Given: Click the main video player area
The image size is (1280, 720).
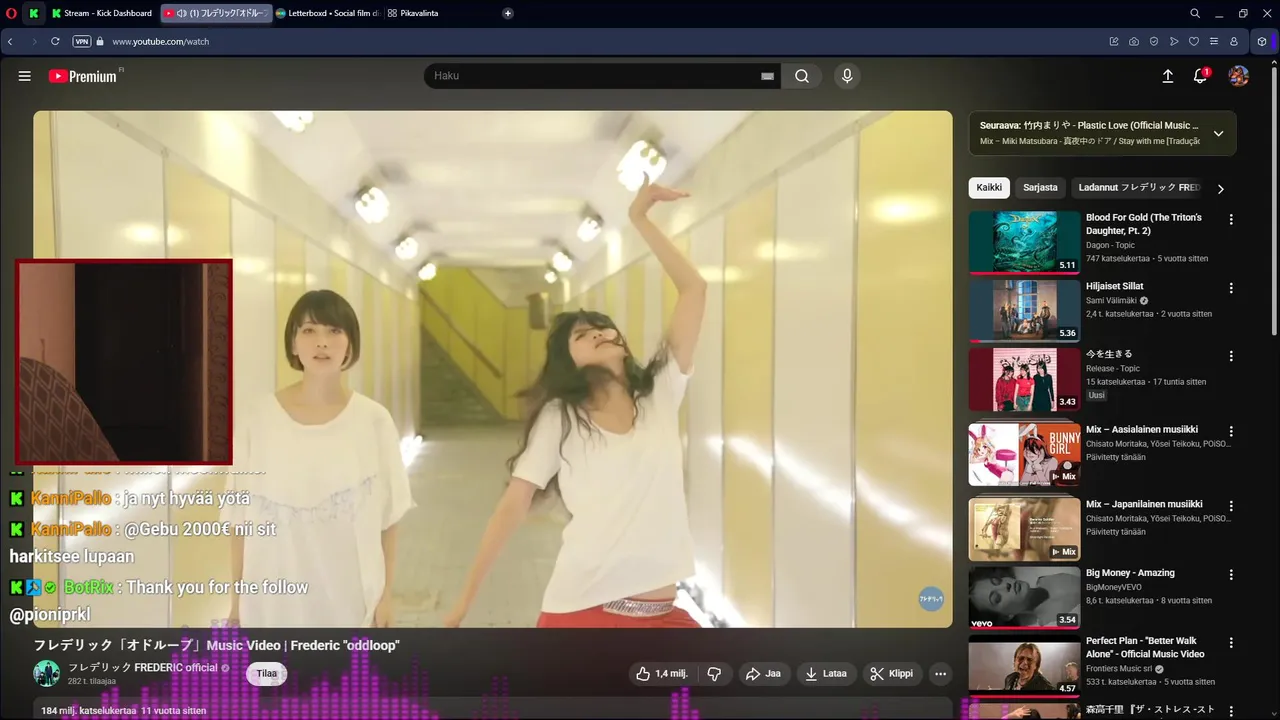Looking at the screenshot, I should pos(493,369).
